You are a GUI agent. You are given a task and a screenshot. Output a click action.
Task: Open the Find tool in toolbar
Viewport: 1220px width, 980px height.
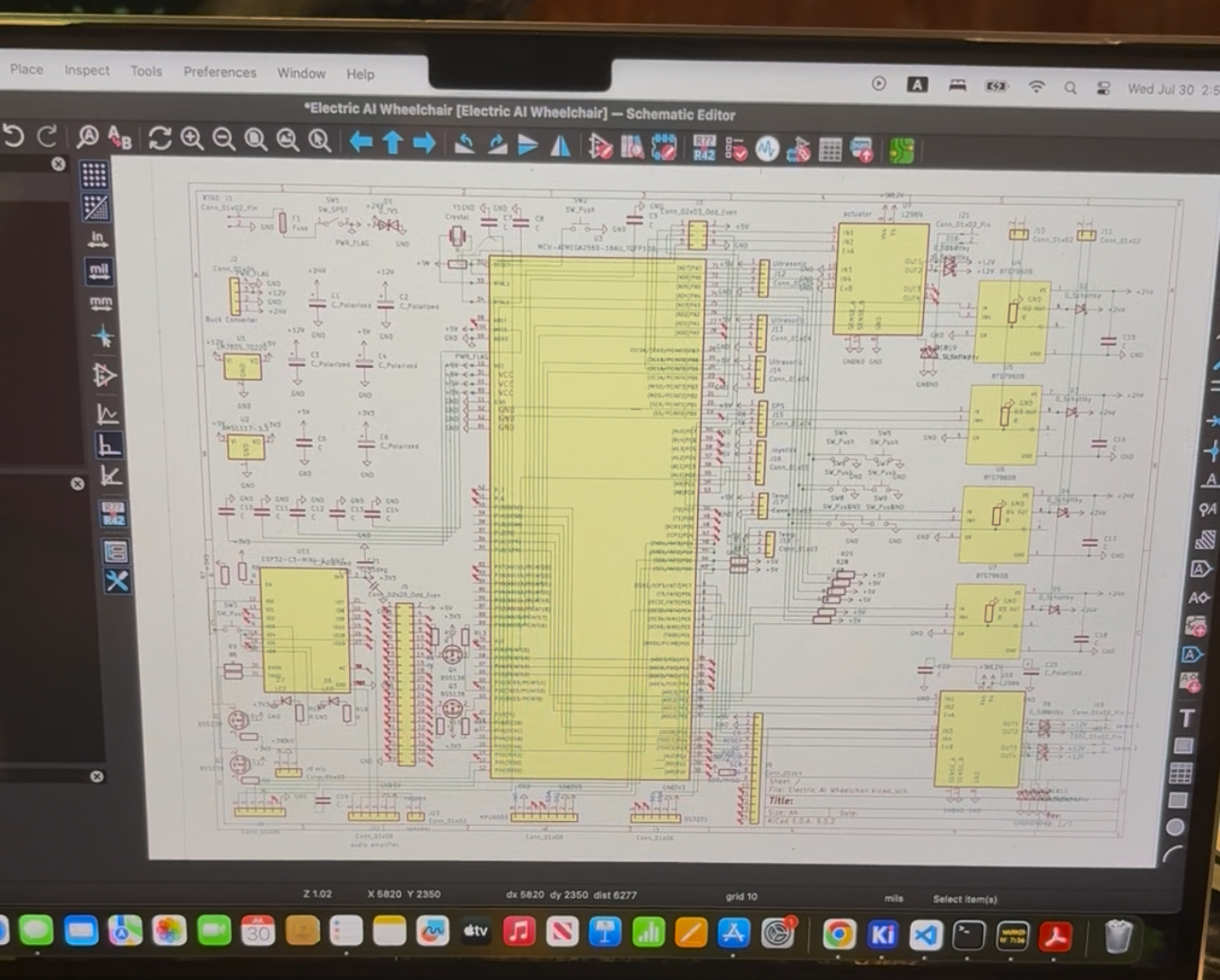(x=87, y=138)
